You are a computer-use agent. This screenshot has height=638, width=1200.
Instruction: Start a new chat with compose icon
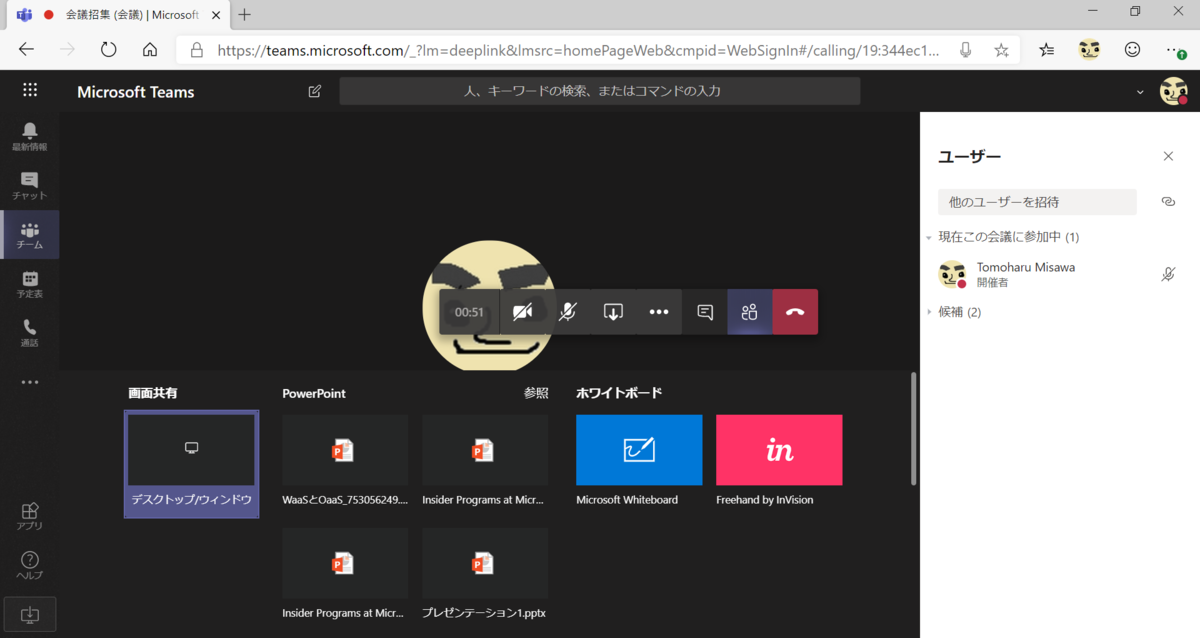tap(315, 91)
